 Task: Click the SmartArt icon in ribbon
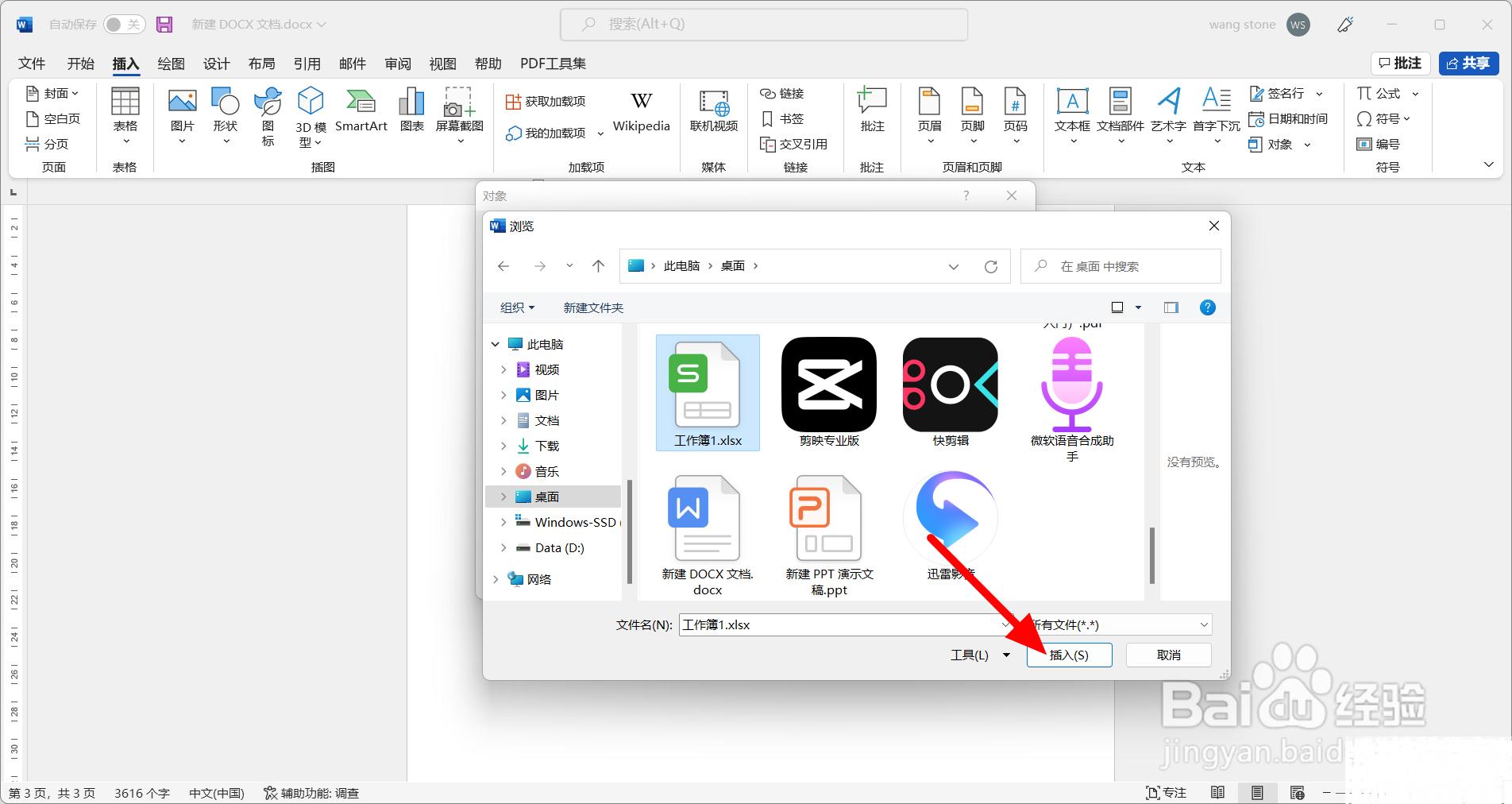click(361, 111)
